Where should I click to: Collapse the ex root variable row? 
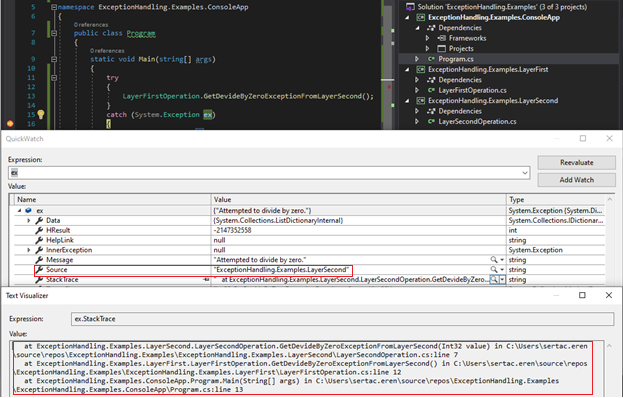tap(19, 211)
